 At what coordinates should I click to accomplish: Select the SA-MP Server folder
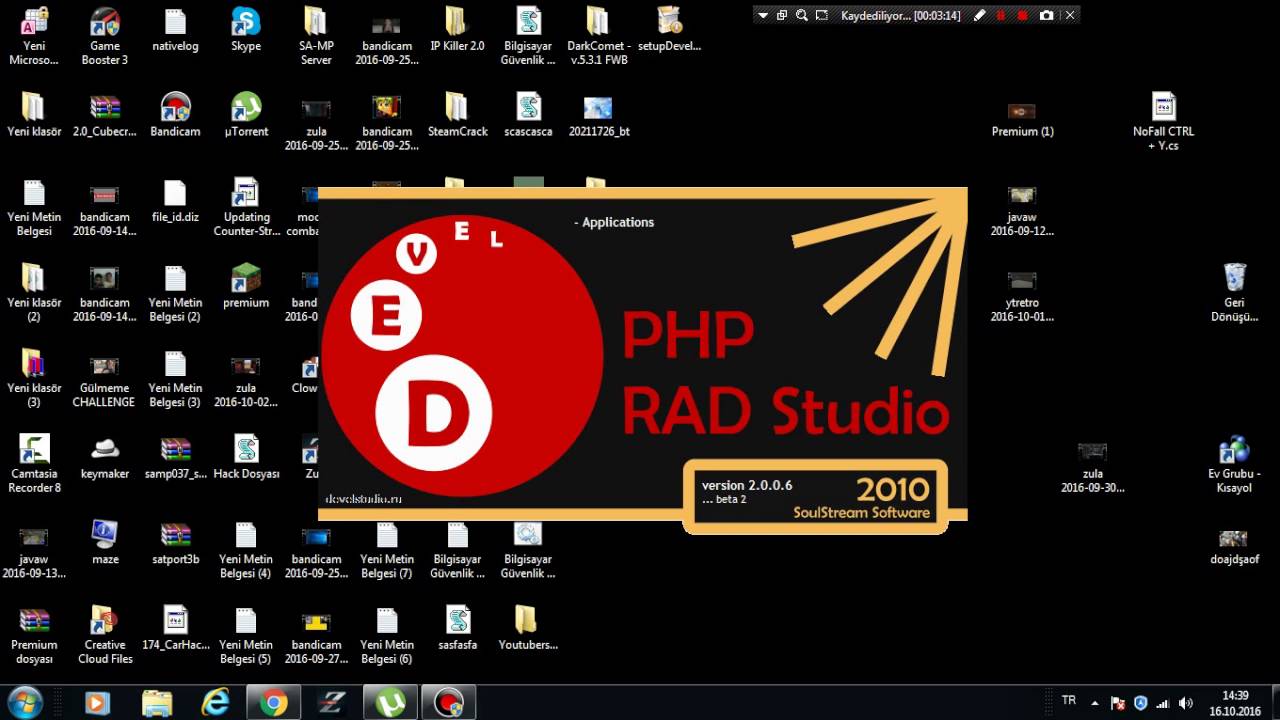click(x=316, y=36)
